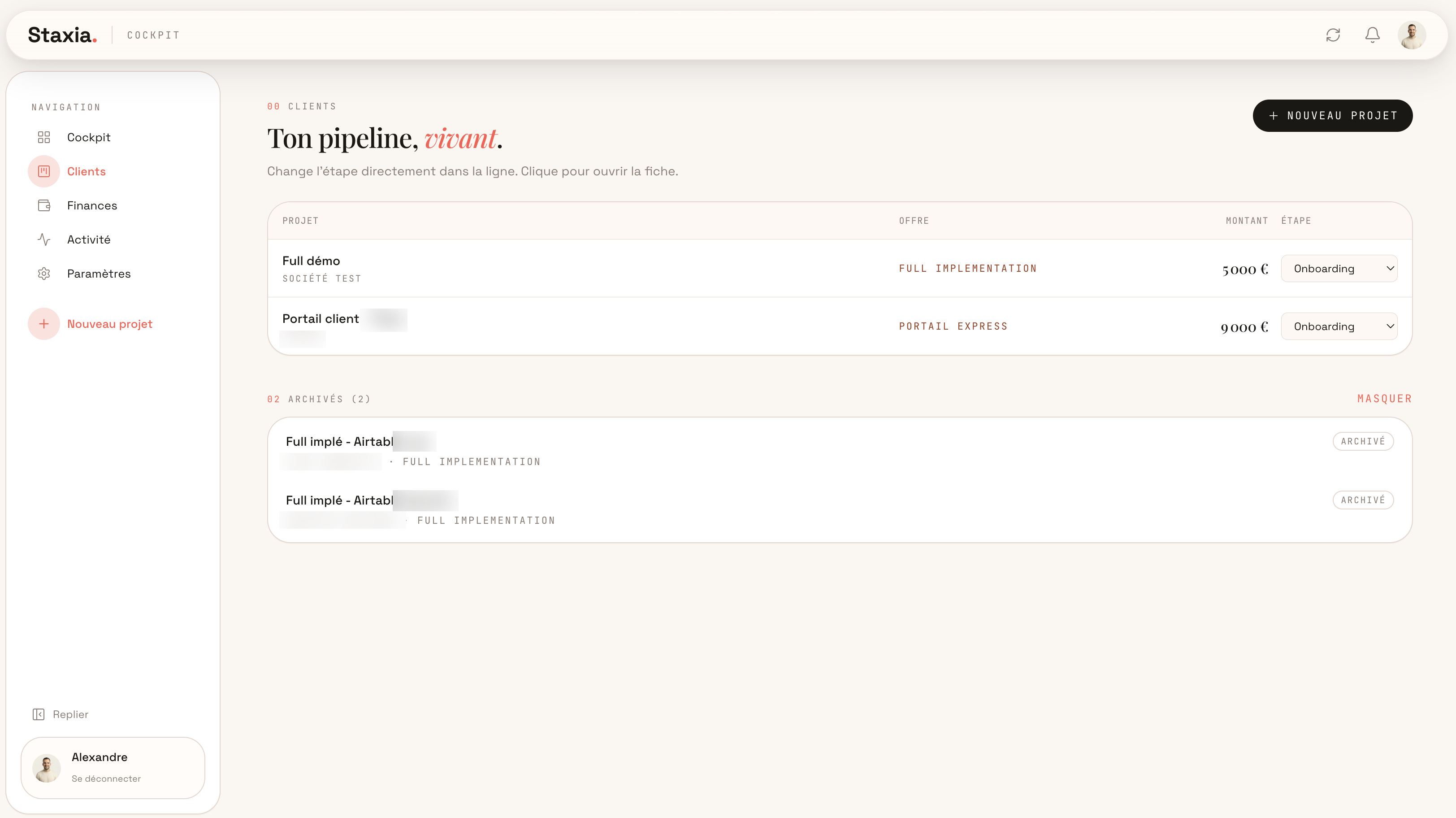Open the notifications bell
Screen dimensions: 1456x818
[1372, 35]
